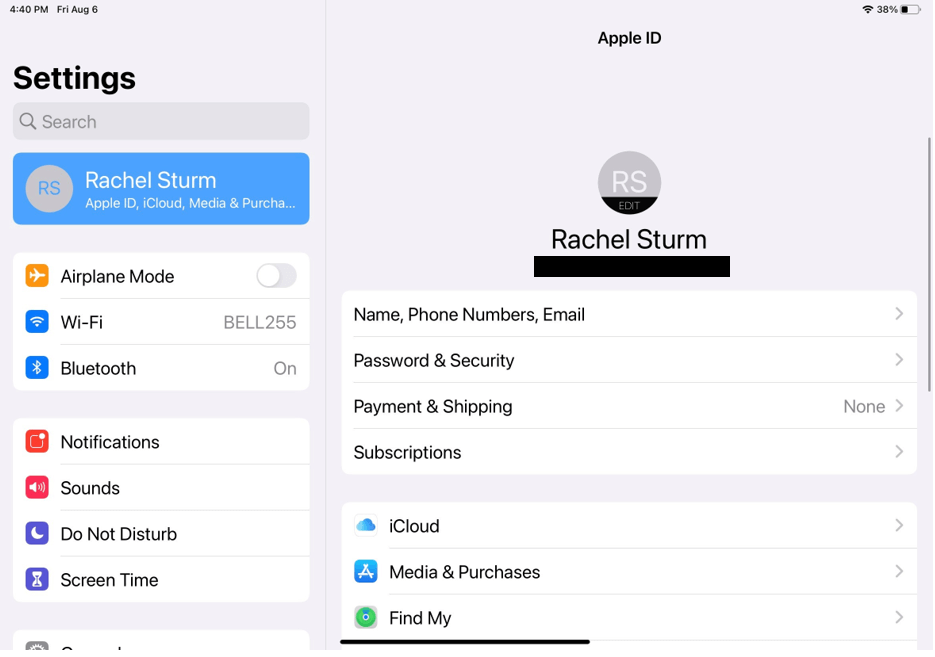935x657 pixels.
Task: Open Do Not Disturb settings row
Action: pos(161,534)
